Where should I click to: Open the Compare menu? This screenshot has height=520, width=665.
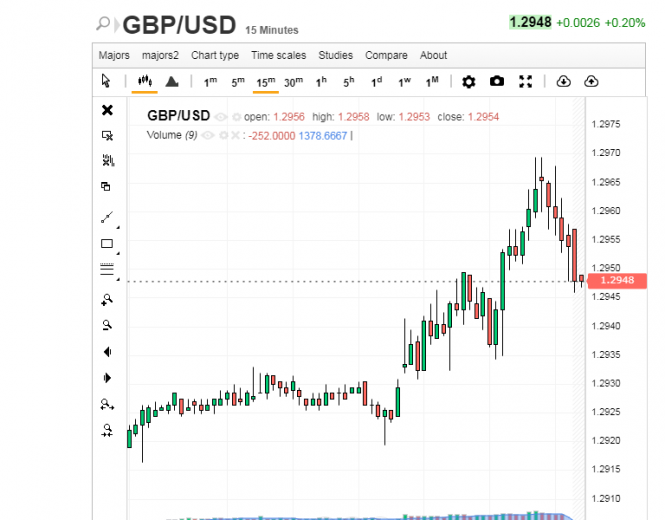386,56
